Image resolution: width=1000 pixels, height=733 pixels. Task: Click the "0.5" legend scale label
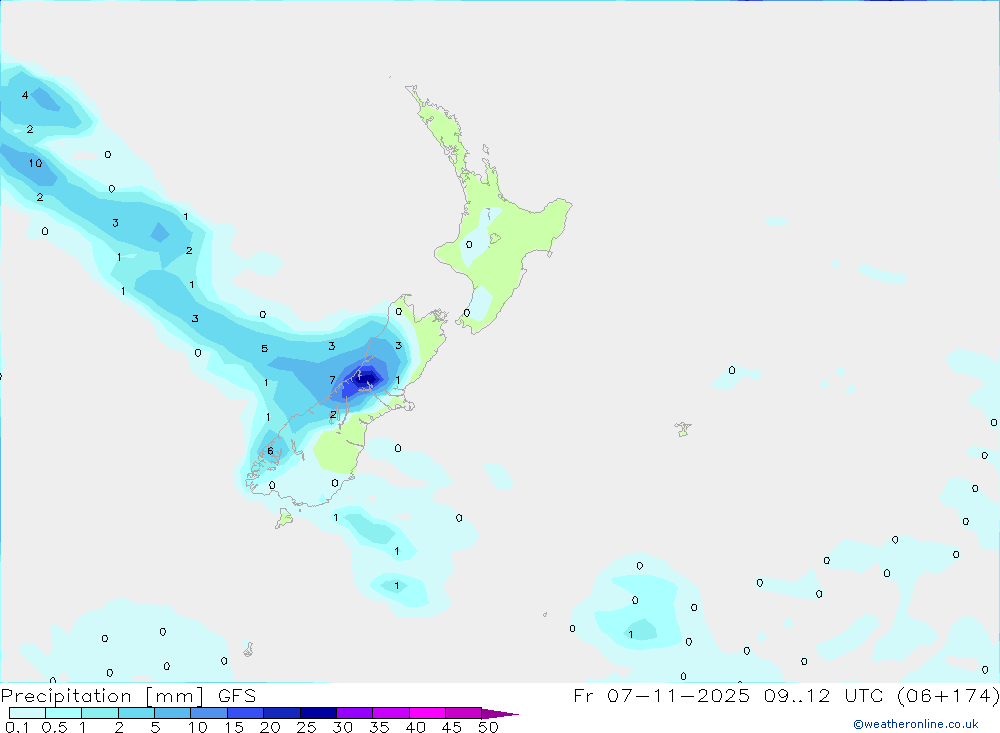(x=54, y=727)
